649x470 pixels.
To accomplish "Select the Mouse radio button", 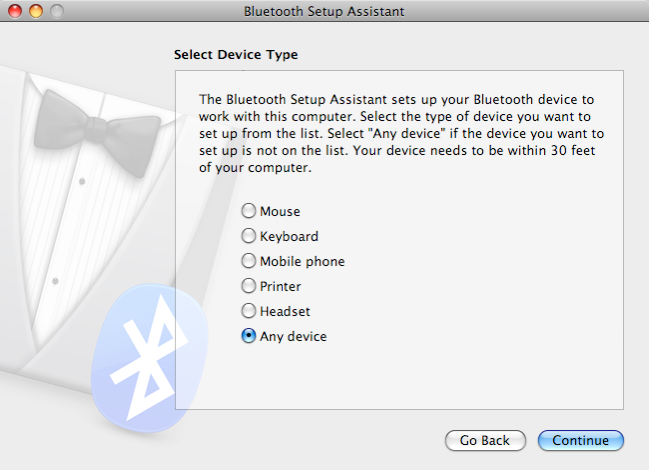I will pos(249,211).
